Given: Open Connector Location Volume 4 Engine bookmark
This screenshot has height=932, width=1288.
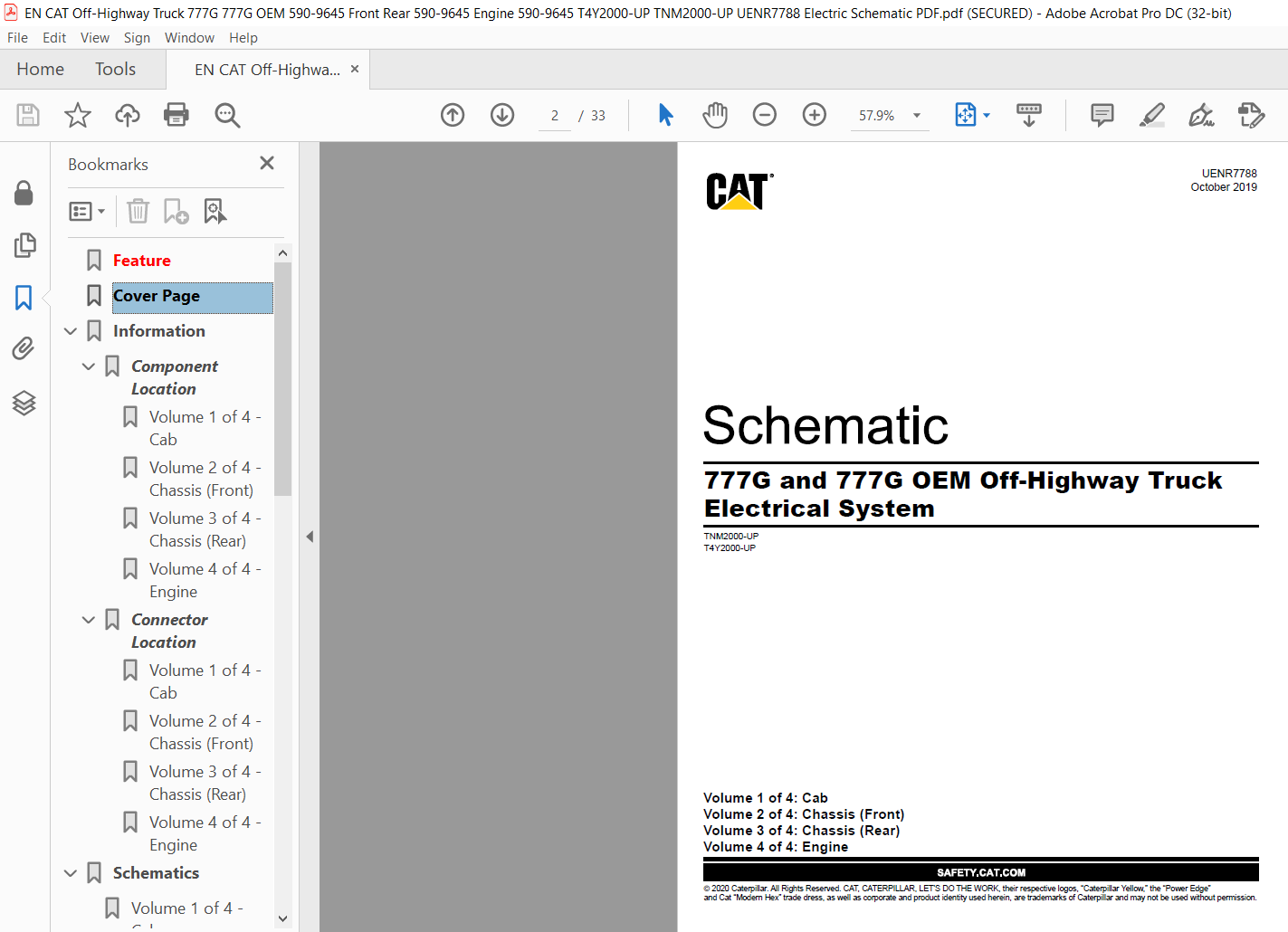Looking at the screenshot, I should pos(205,833).
